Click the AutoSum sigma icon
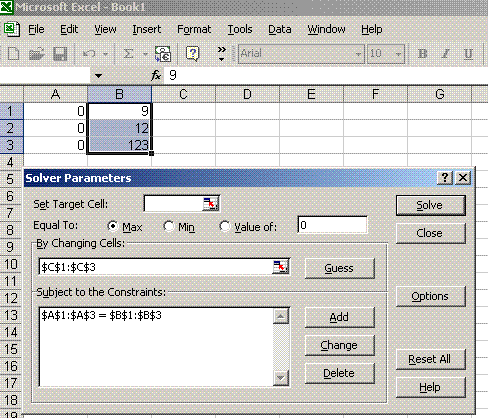488x418 pixels. pos(128,54)
